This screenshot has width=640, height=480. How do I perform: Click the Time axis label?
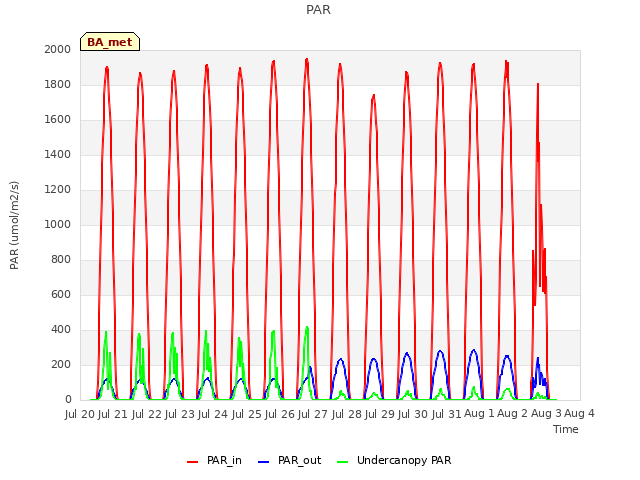566,429
